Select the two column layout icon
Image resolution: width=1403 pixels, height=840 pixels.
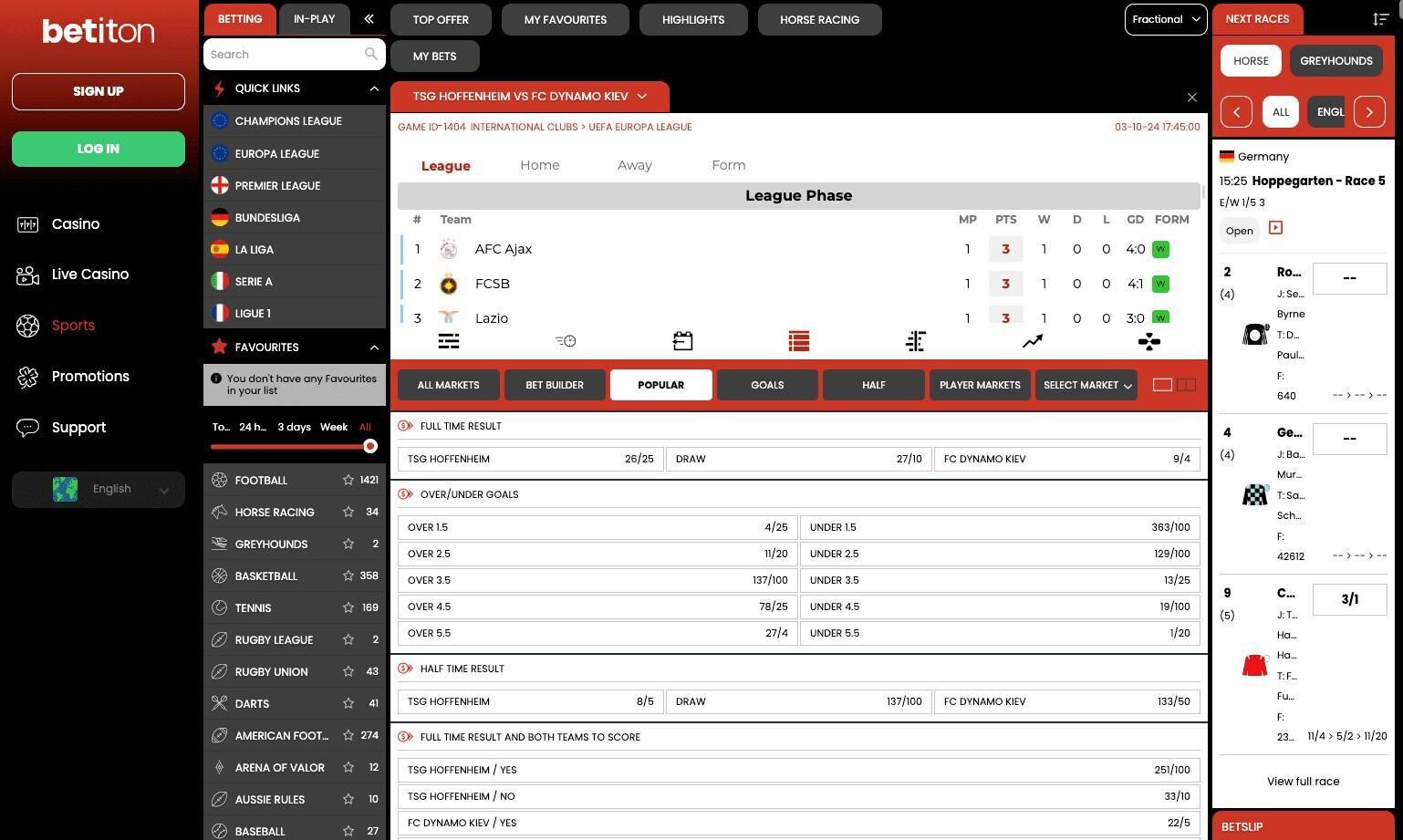(x=1186, y=385)
